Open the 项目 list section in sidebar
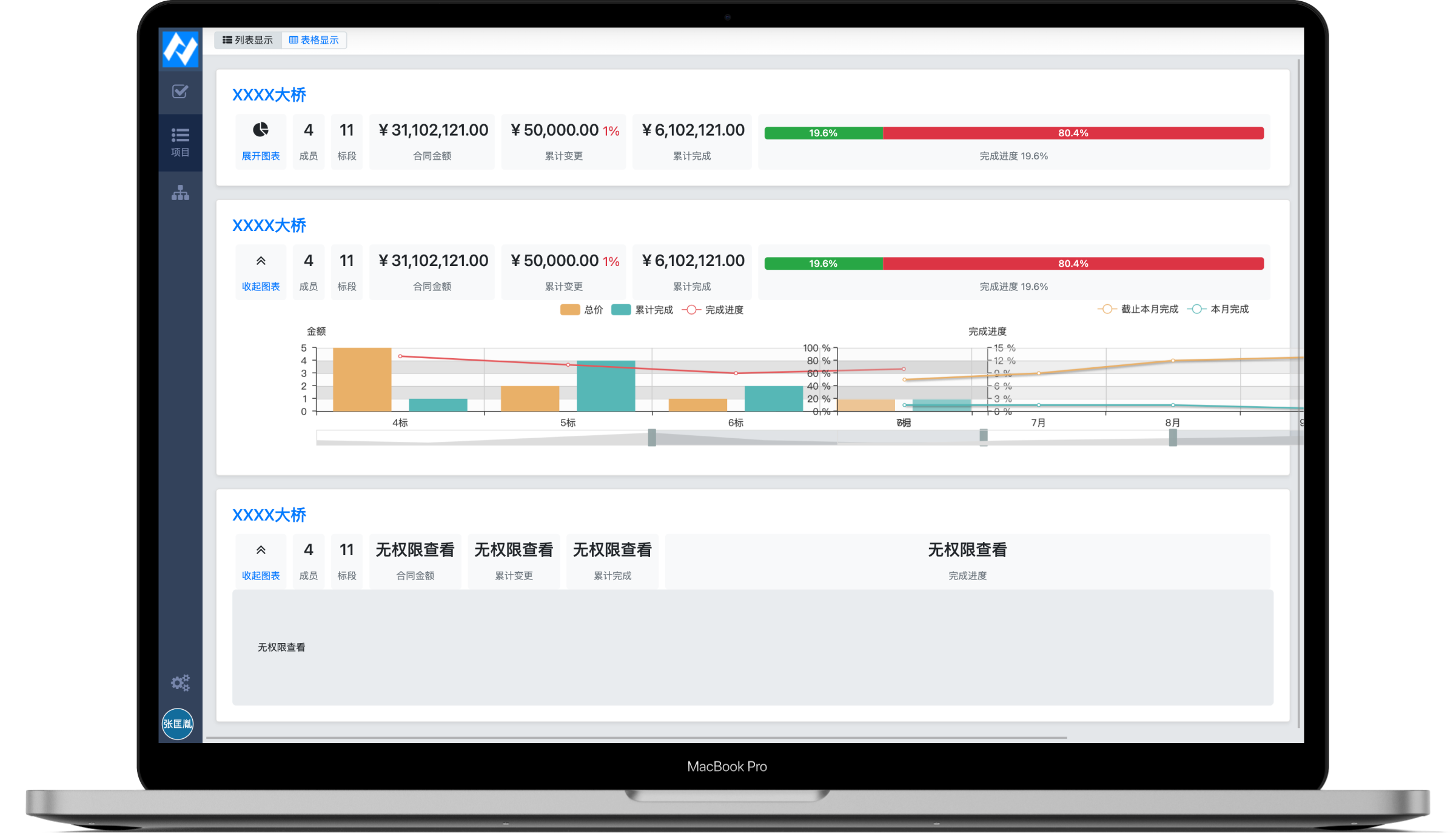1456x834 pixels. pos(180,142)
